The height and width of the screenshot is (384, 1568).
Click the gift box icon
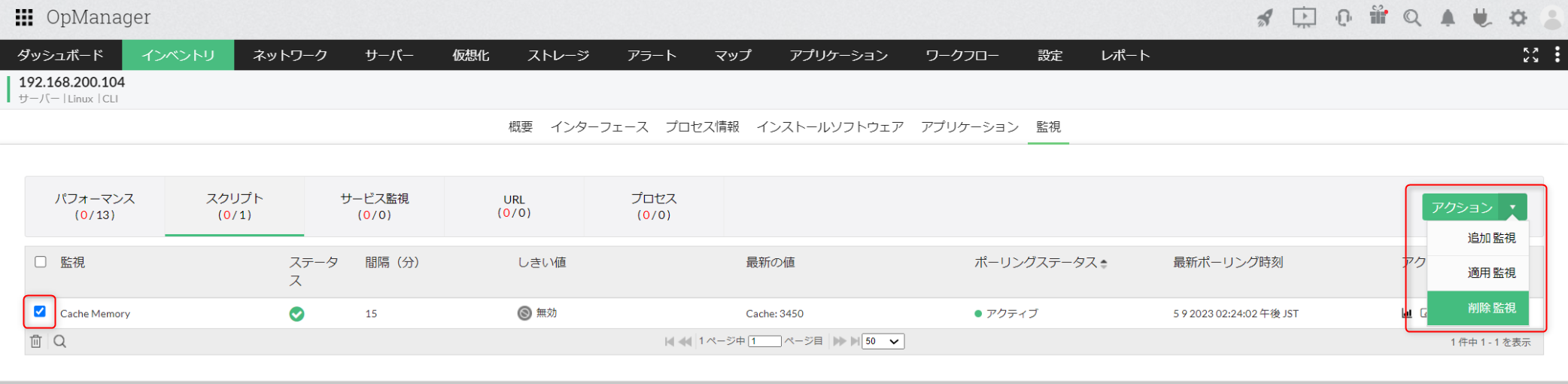[x=1378, y=17]
